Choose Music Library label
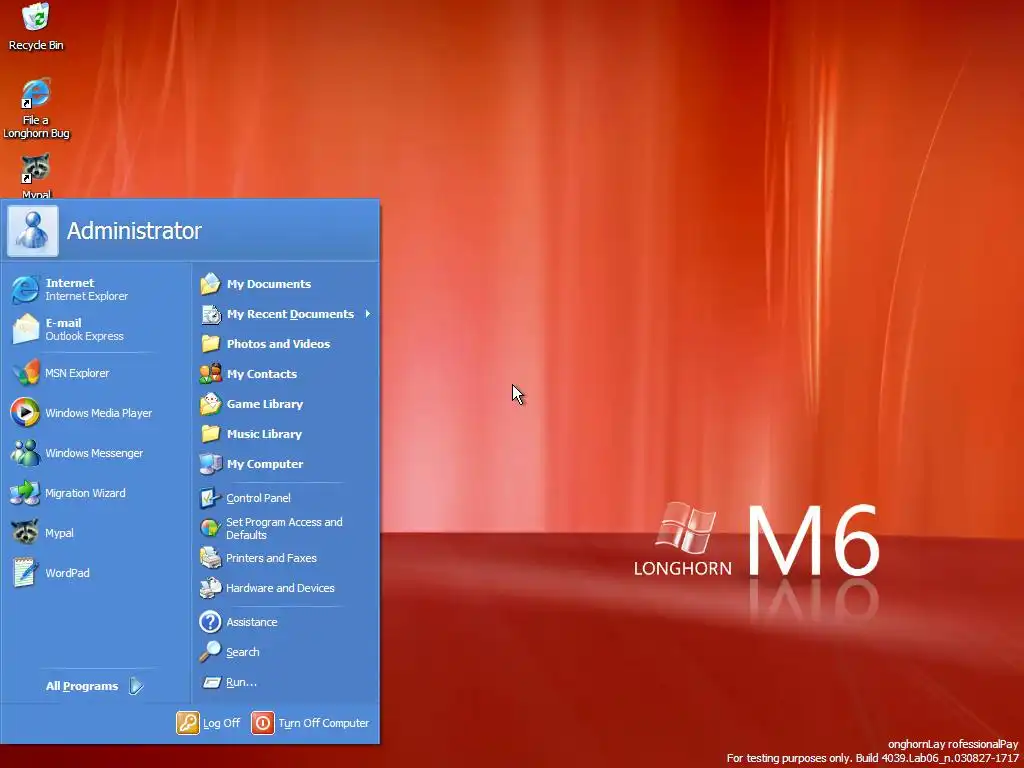Screen dimensions: 1024x768 [264, 434]
